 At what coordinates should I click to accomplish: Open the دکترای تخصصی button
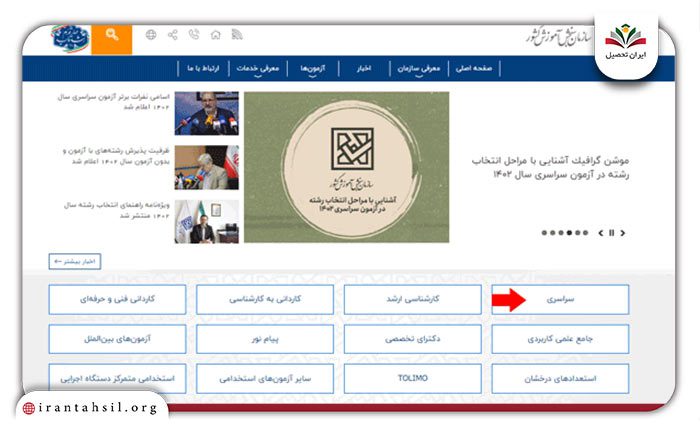tap(412, 339)
